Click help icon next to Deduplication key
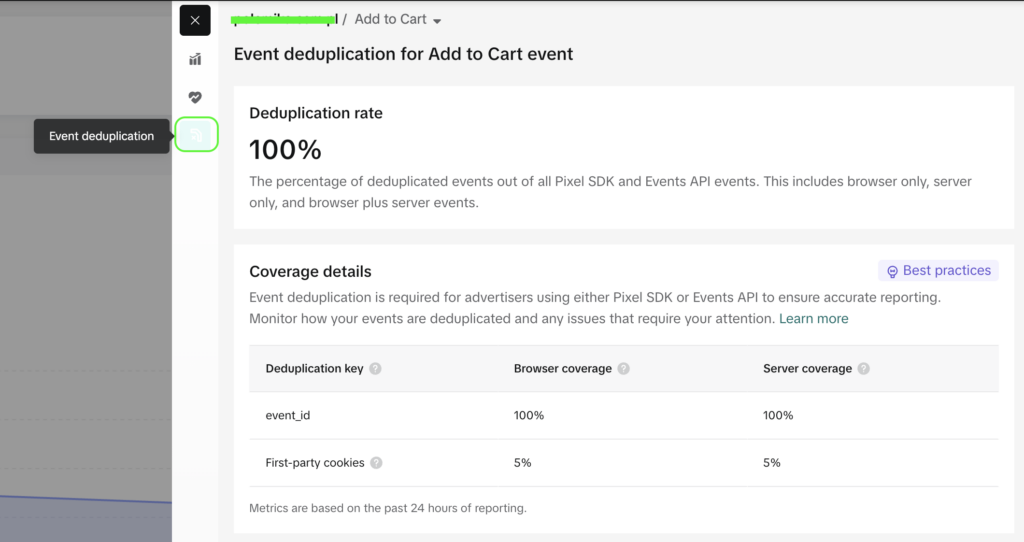The width and height of the screenshot is (1024, 542). pos(375,369)
